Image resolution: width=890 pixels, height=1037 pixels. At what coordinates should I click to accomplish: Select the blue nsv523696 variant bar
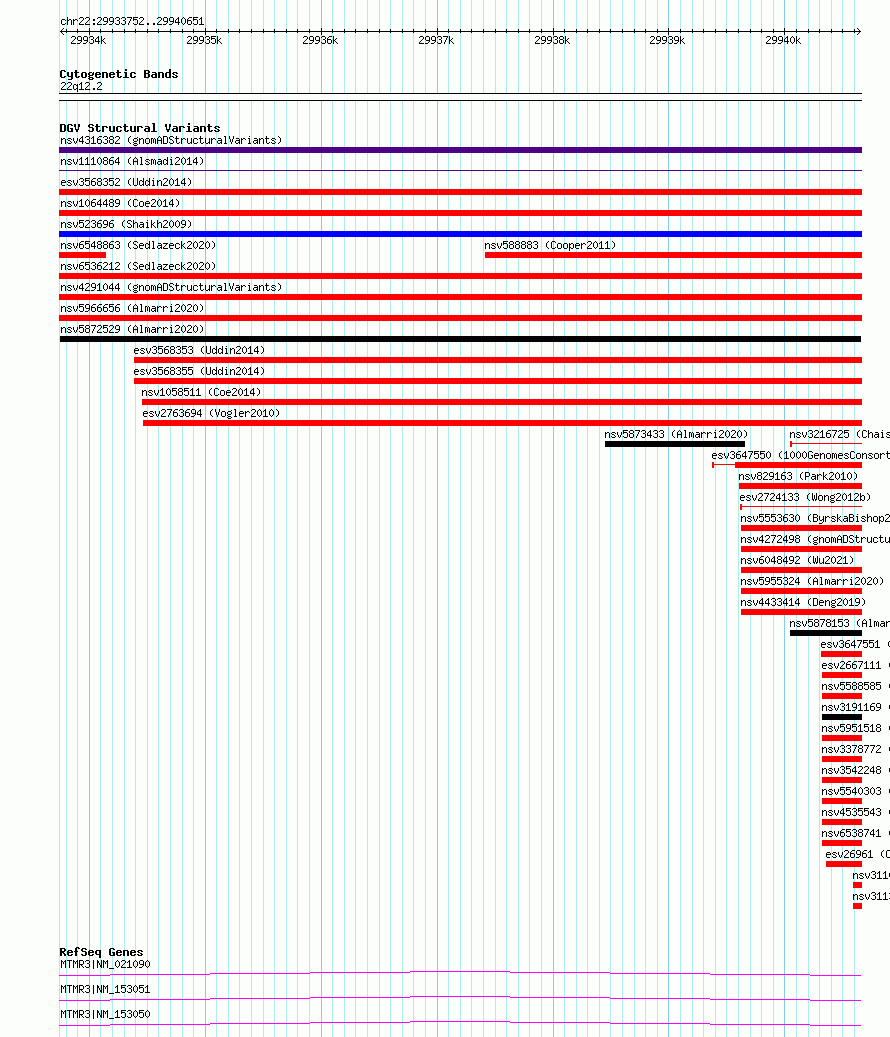(460, 234)
